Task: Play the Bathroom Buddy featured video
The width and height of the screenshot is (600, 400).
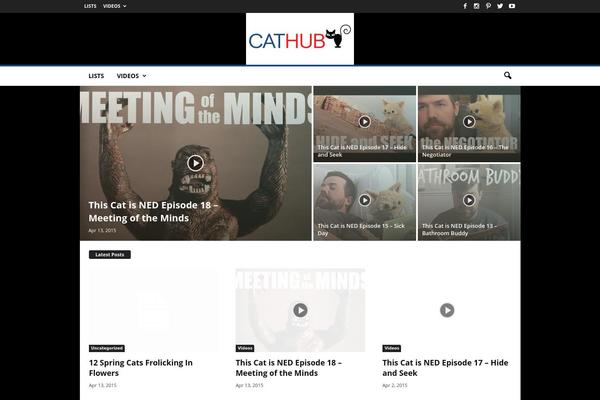Action: tap(469, 200)
